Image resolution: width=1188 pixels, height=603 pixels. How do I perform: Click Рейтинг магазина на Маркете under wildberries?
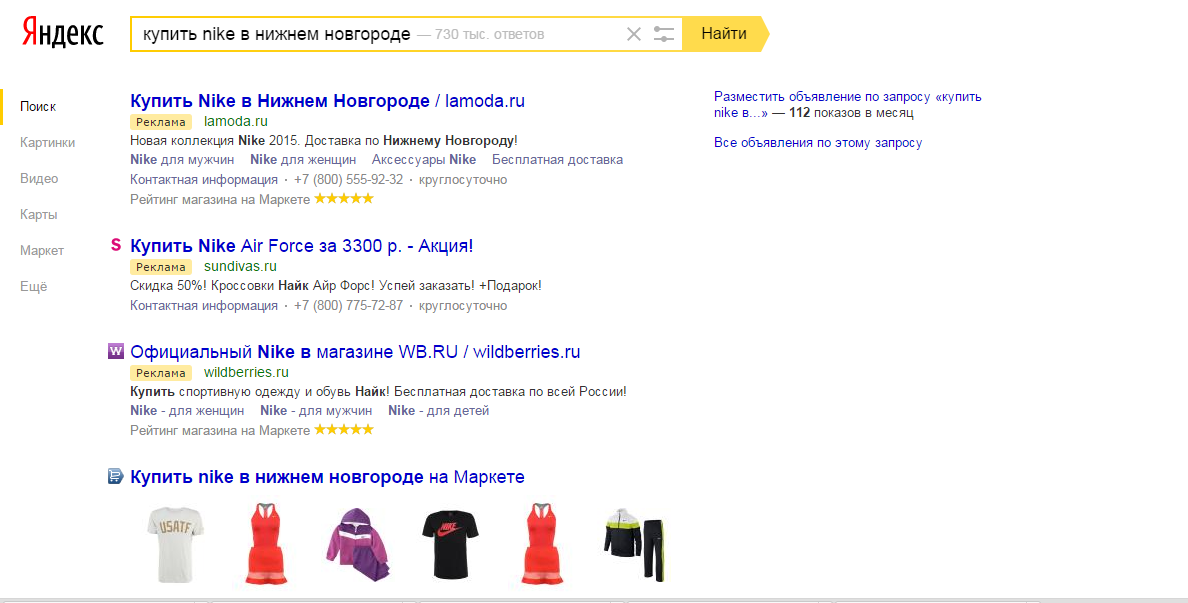click(220, 430)
